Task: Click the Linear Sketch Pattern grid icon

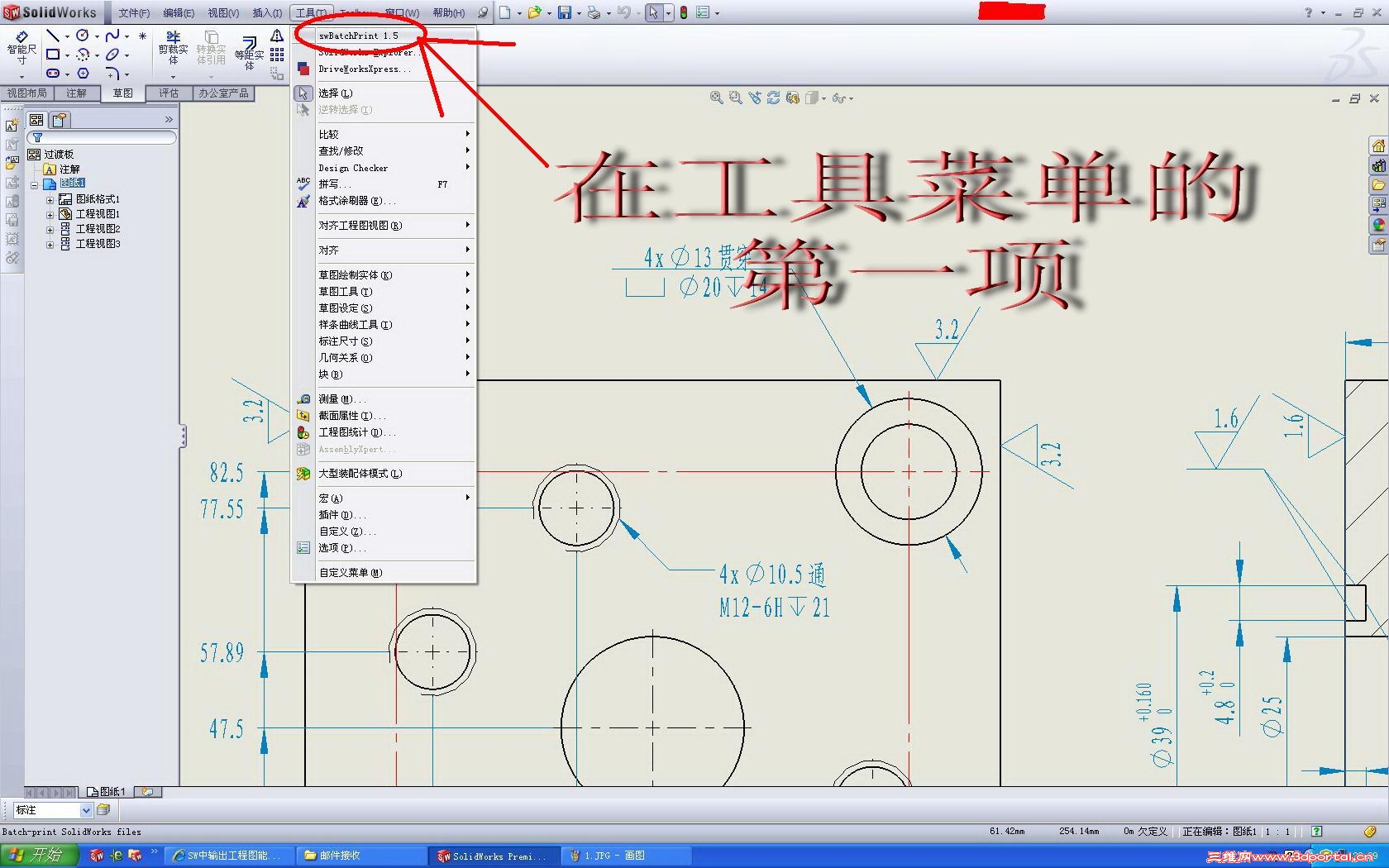Action: point(277,55)
